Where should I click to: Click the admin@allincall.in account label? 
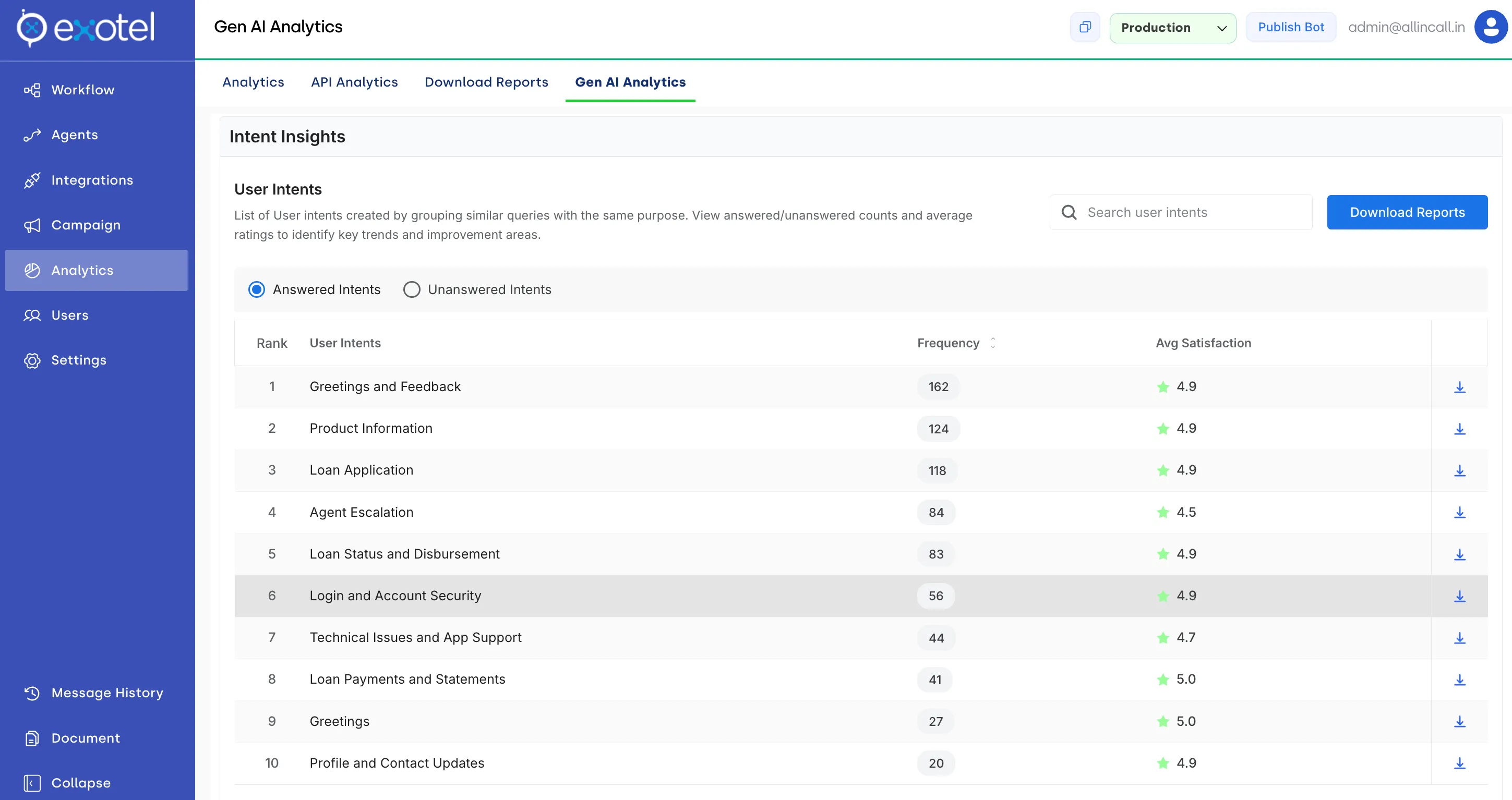click(1407, 27)
